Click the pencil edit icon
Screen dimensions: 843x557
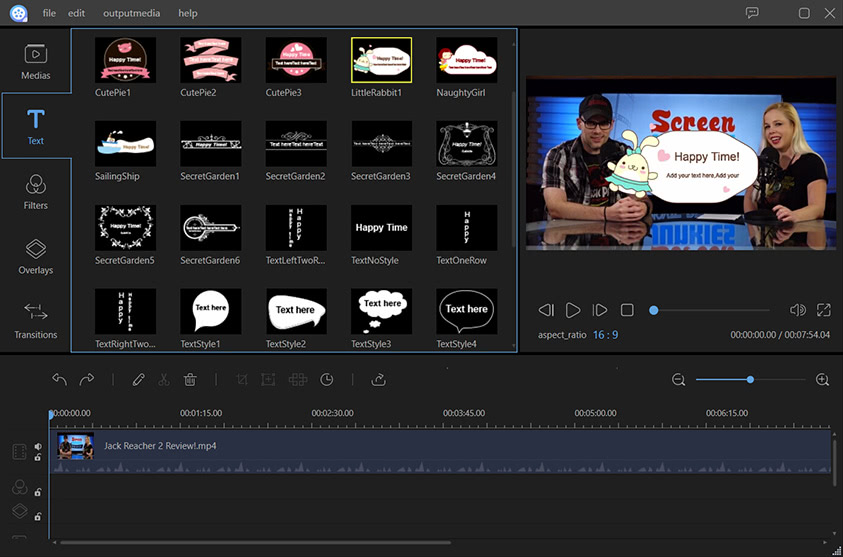point(138,380)
